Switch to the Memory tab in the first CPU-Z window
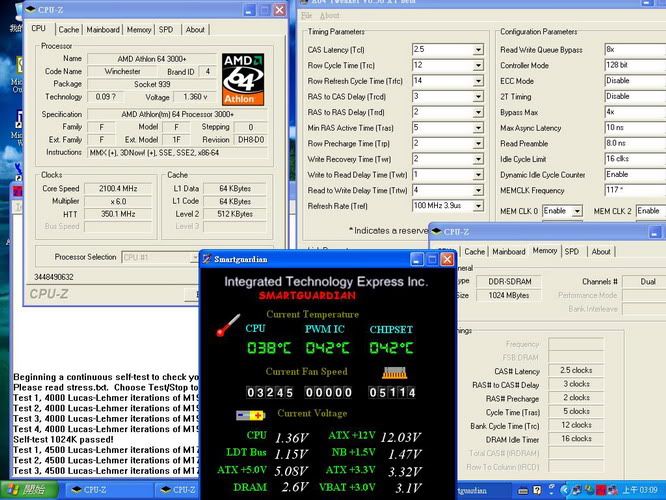 [139, 30]
